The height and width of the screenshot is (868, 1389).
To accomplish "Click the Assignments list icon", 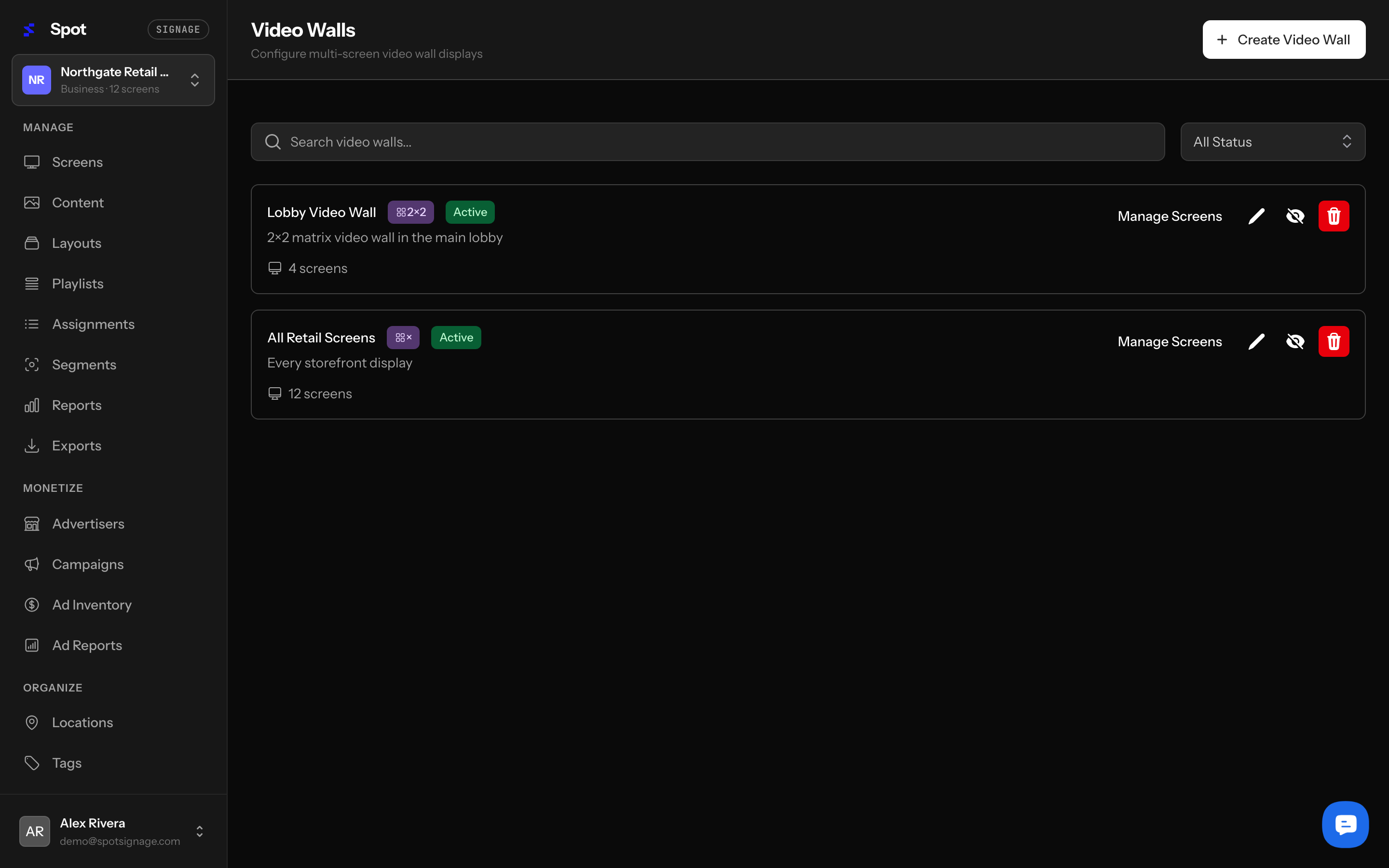I will (x=31, y=325).
